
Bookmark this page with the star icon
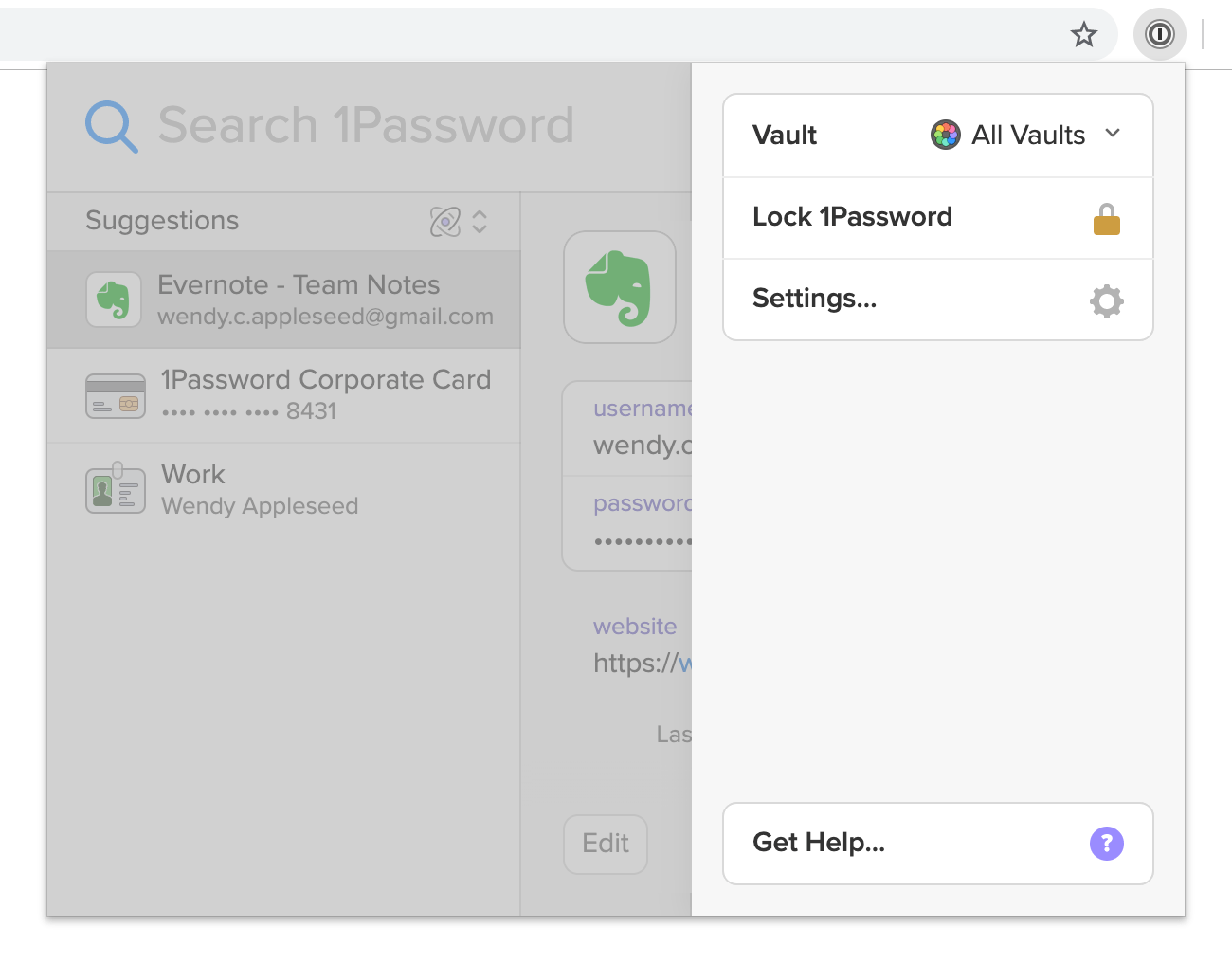pyautogui.click(x=1083, y=35)
